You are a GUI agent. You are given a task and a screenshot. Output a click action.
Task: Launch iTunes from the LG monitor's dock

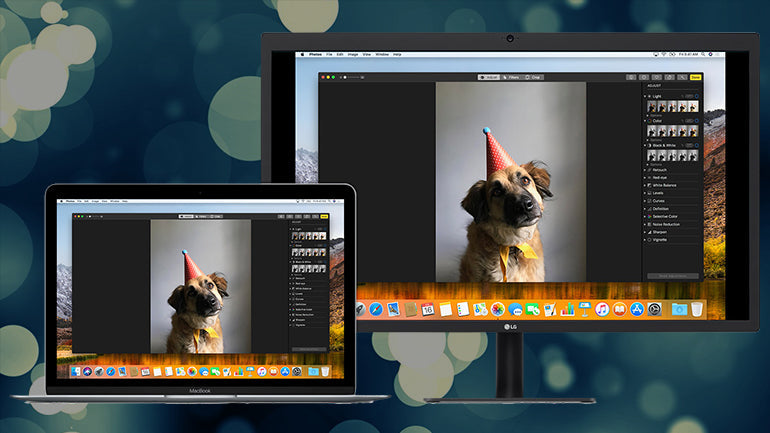coord(603,310)
